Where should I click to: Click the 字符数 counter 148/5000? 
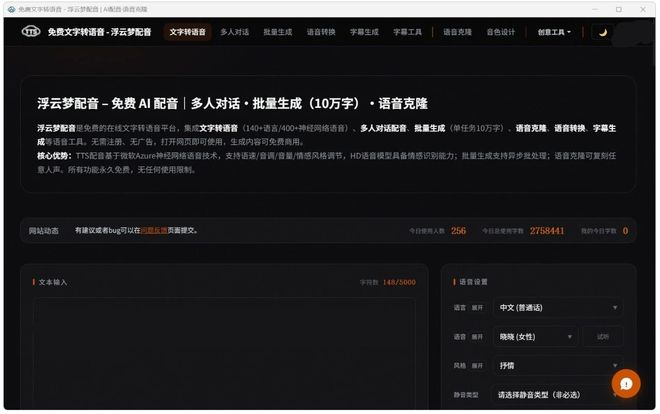tap(399, 282)
